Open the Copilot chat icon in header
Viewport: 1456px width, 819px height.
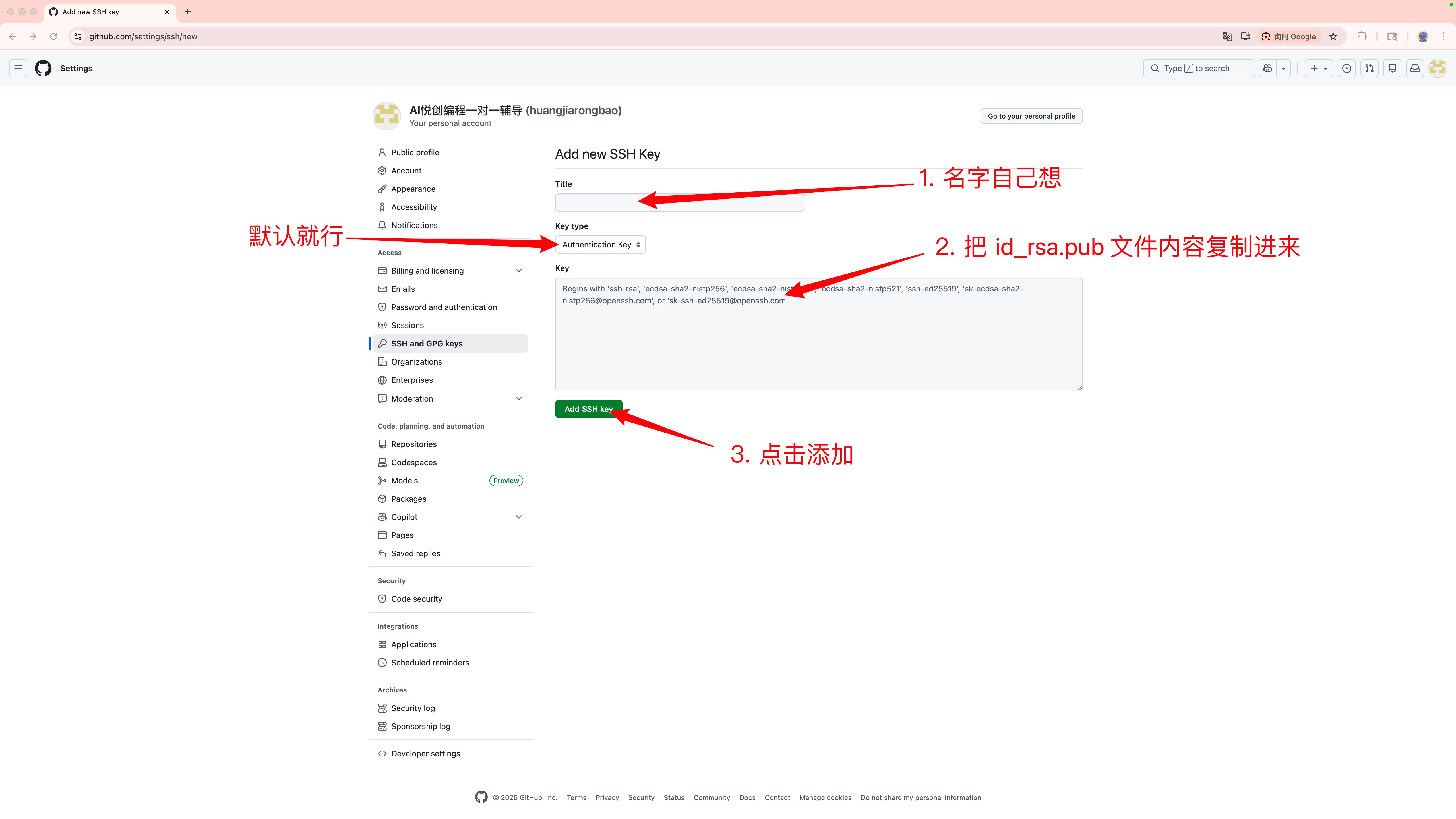pyautogui.click(x=1268, y=68)
